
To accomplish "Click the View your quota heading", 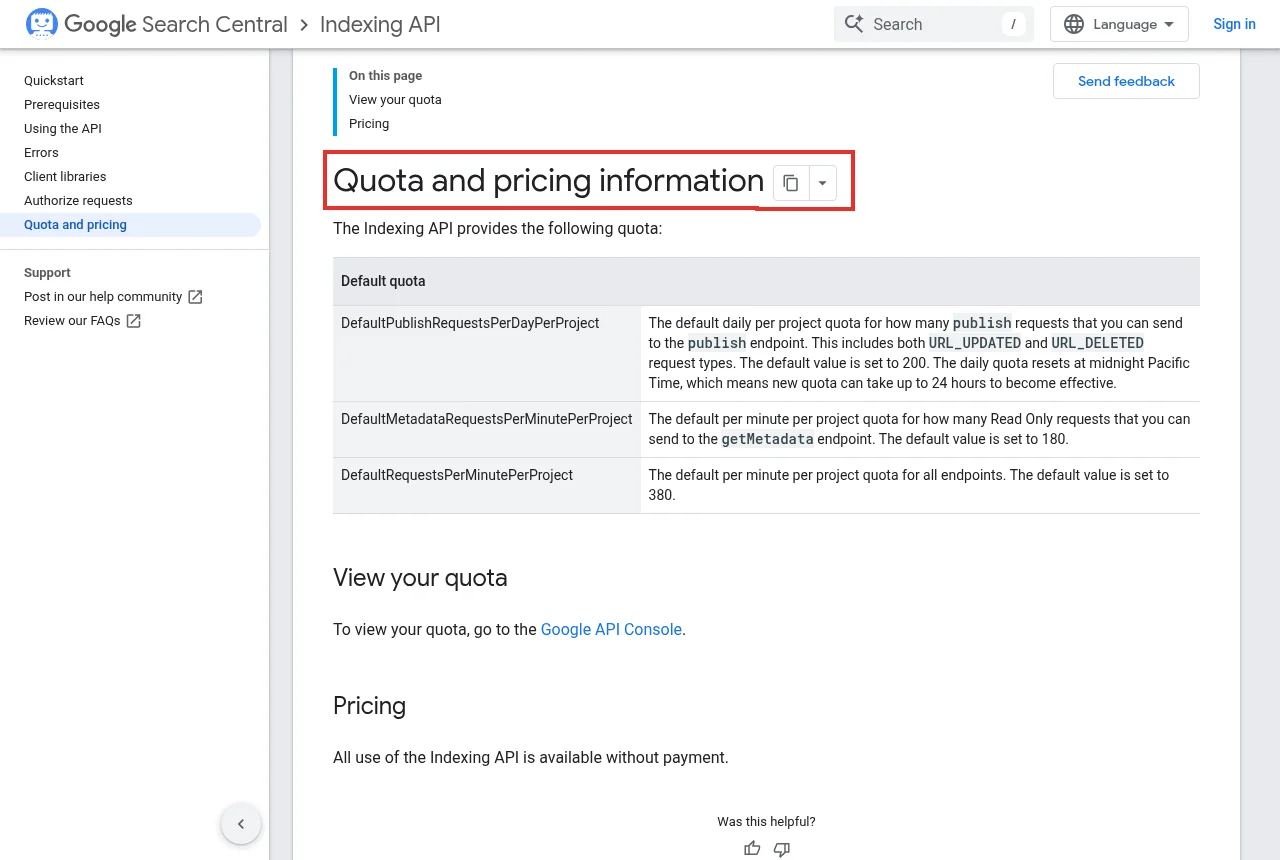I will click(420, 578).
